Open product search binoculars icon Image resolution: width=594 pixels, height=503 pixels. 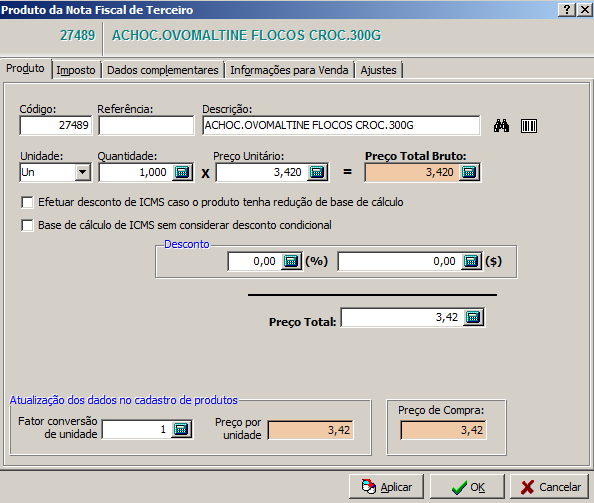click(501, 126)
